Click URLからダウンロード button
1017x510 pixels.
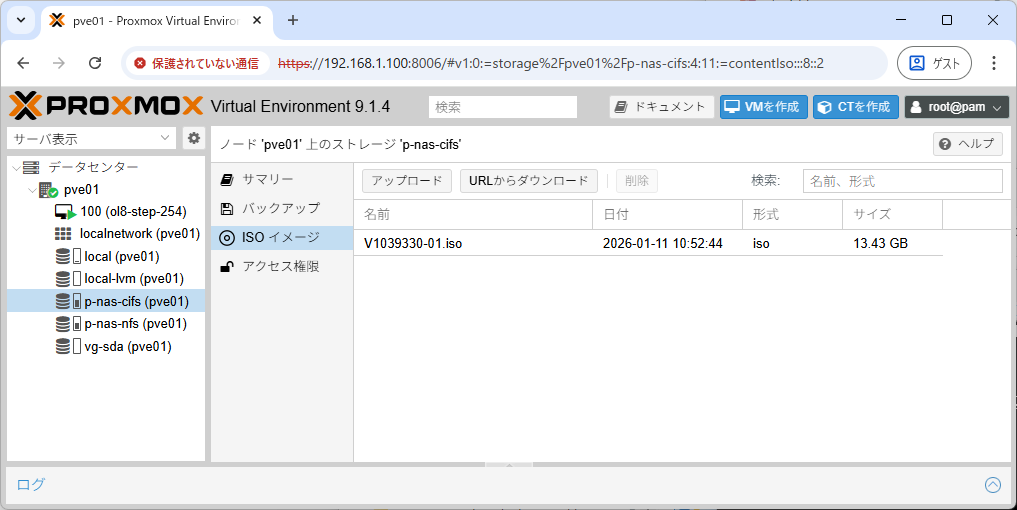[x=529, y=181]
